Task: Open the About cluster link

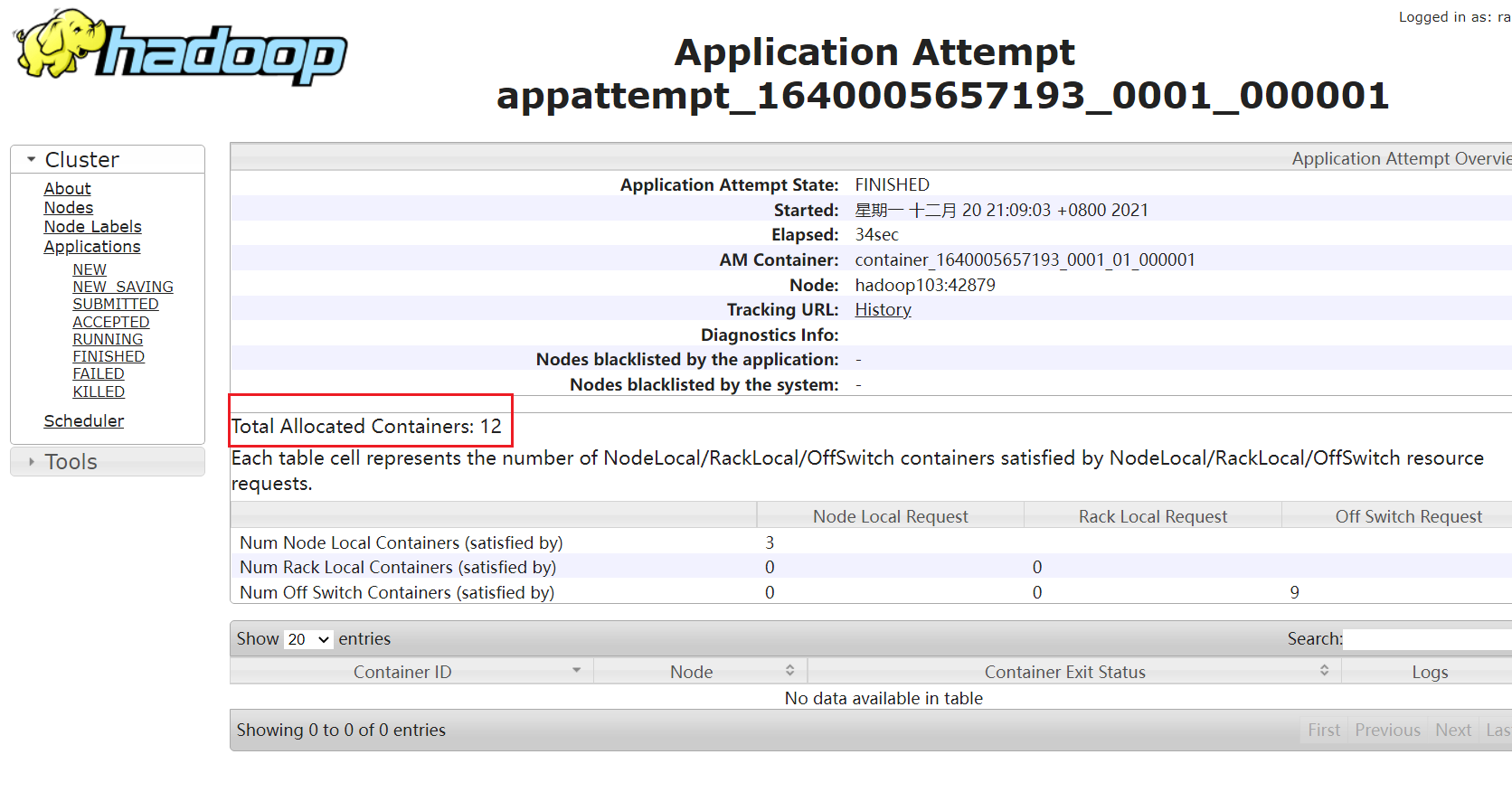Action: 68,188
